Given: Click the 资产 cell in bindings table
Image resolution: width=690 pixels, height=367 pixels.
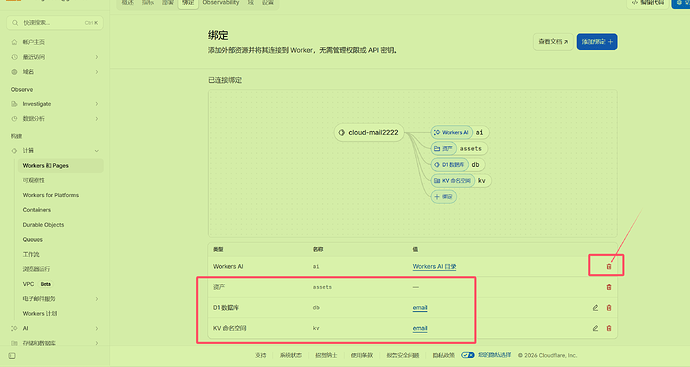Looking at the screenshot, I should tap(219, 287).
